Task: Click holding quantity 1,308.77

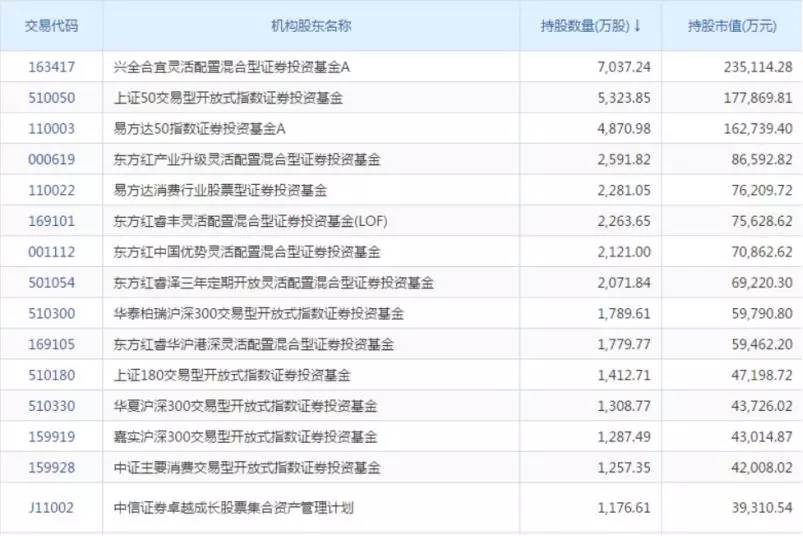Action: coord(624,405)
